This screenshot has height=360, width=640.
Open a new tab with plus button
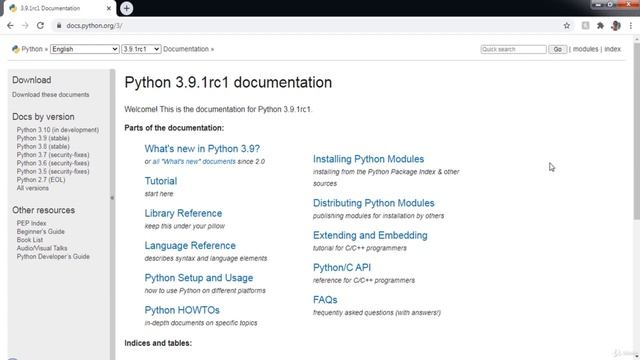(126, 8)
